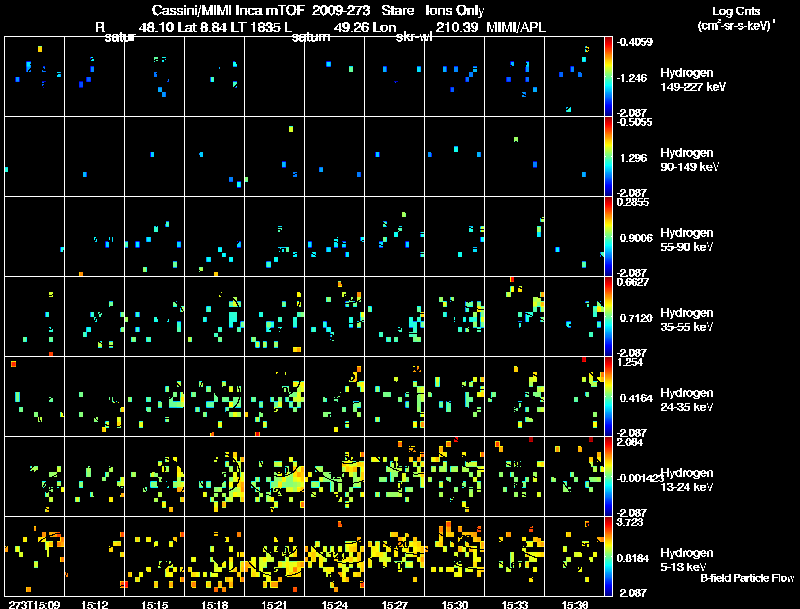Viewport: 800px width, 609px height.
Task: Click the '3.723' color scale value
Action: point(630,522)
